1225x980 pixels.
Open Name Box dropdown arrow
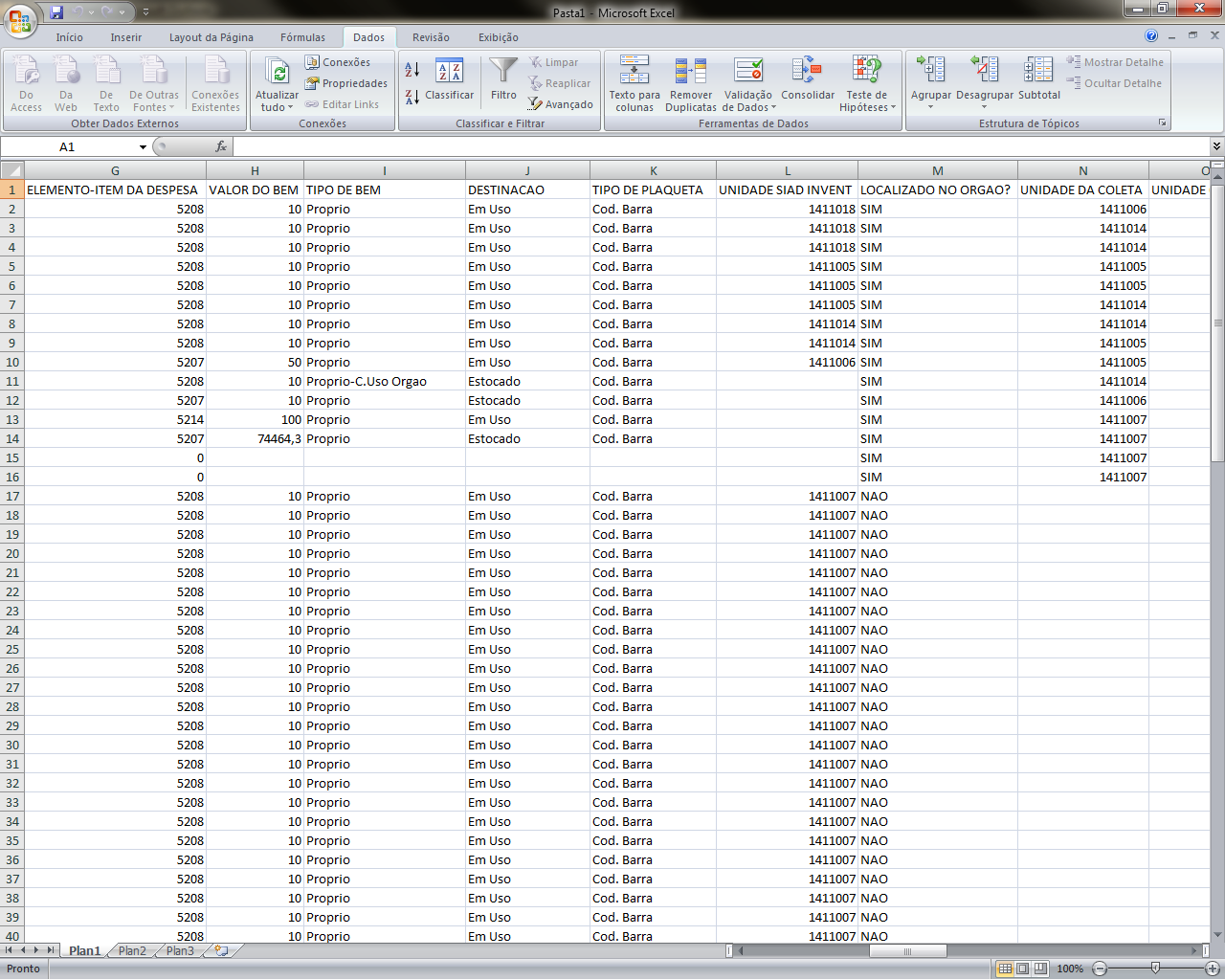[x=143, y=147]
